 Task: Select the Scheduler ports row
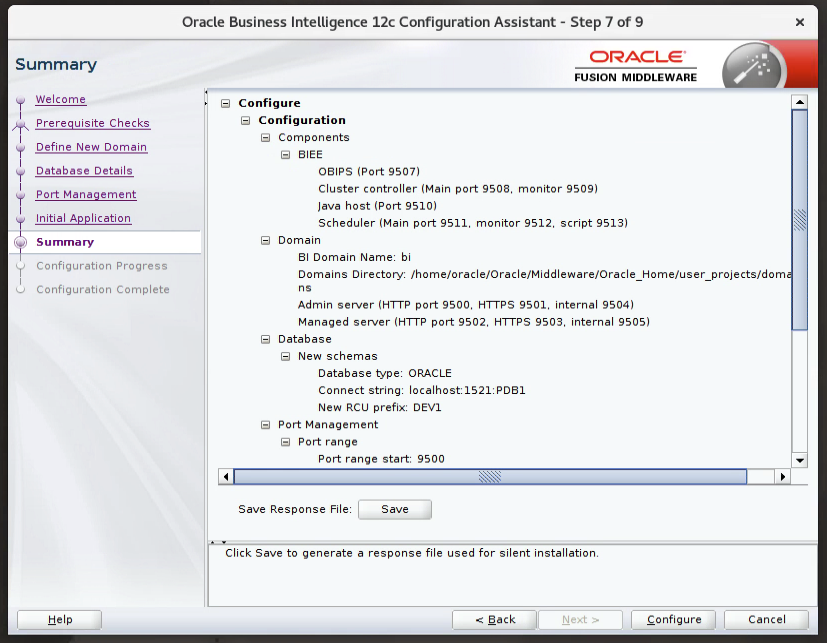(x=473, y=223)
